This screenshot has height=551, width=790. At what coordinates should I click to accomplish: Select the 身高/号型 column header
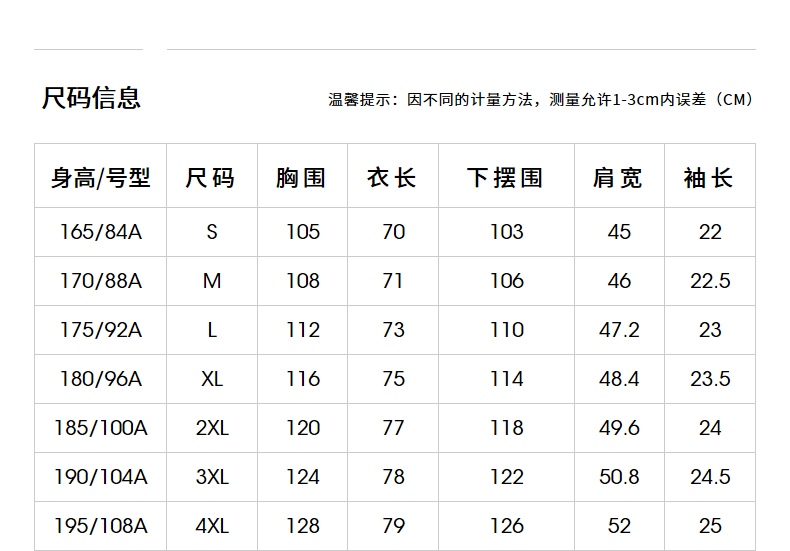pyautogui.click(x=101, y=178)
